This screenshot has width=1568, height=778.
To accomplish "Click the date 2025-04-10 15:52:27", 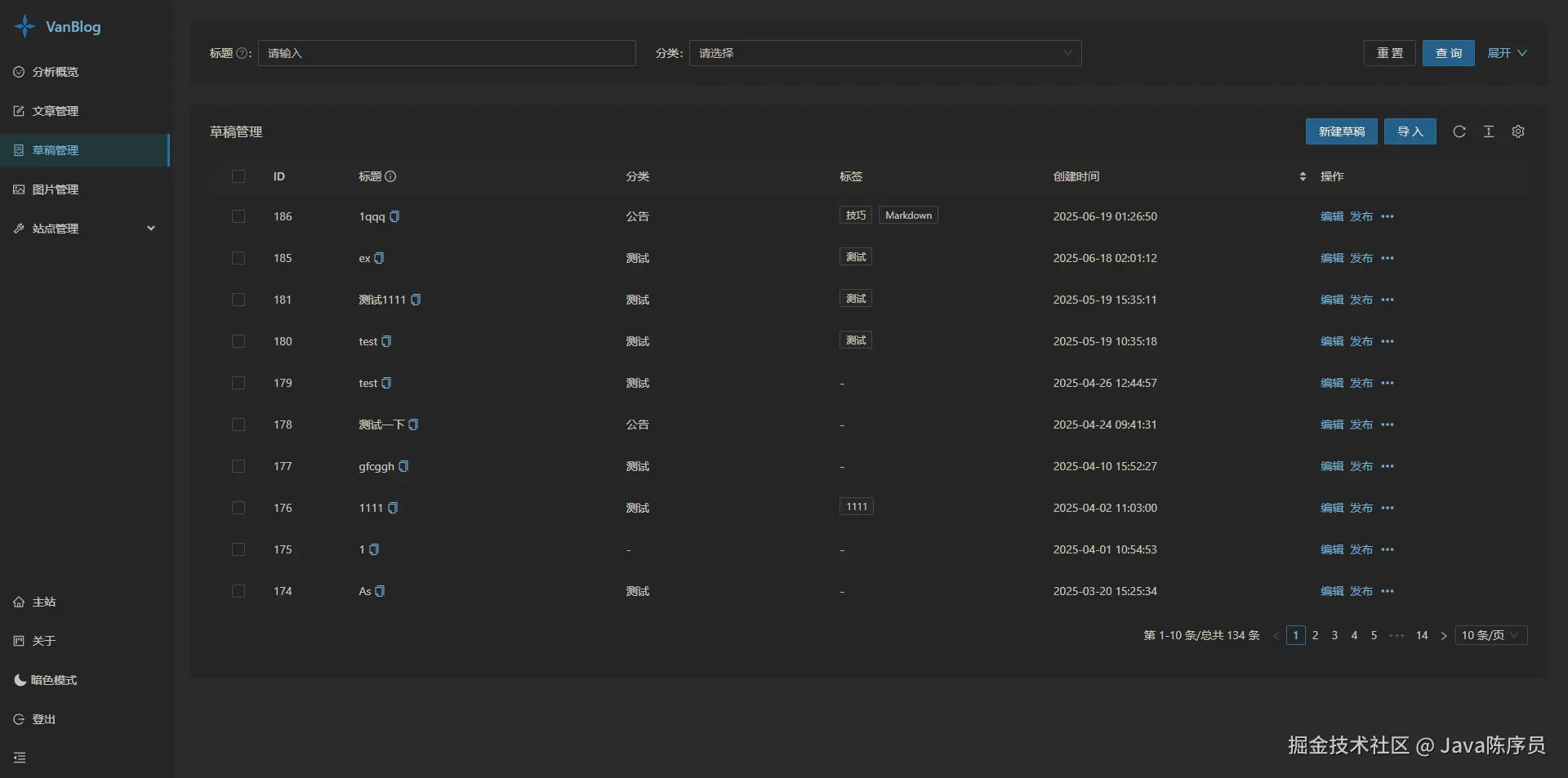I will pos(1105,466).
